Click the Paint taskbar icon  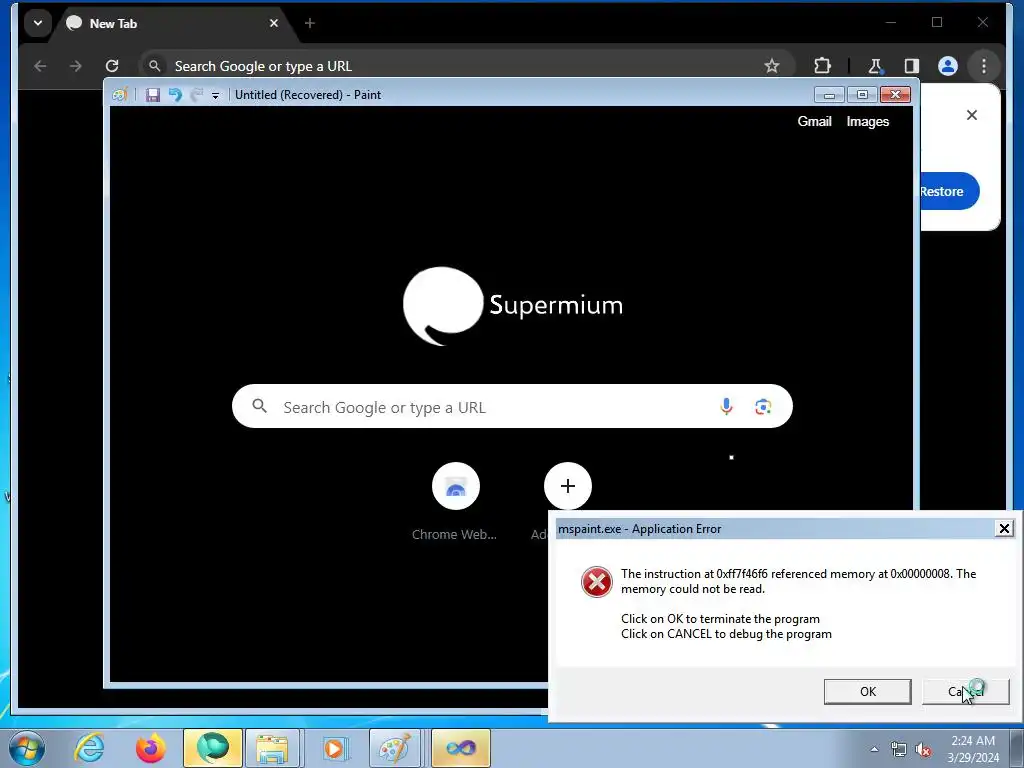pos(395,748)
